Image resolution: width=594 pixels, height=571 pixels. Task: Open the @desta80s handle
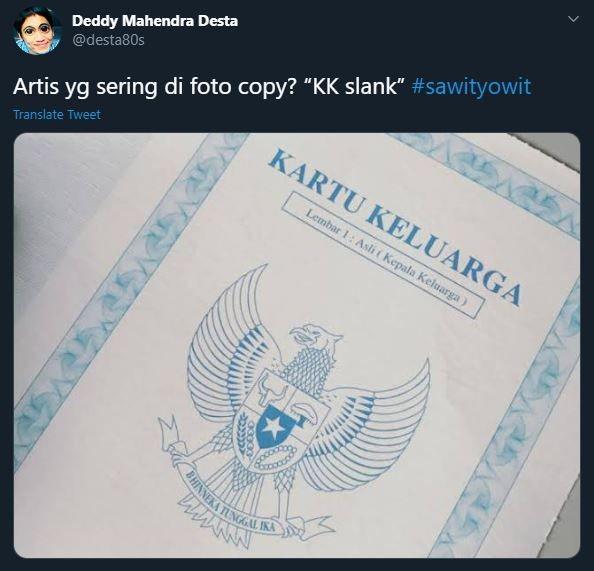108,40
